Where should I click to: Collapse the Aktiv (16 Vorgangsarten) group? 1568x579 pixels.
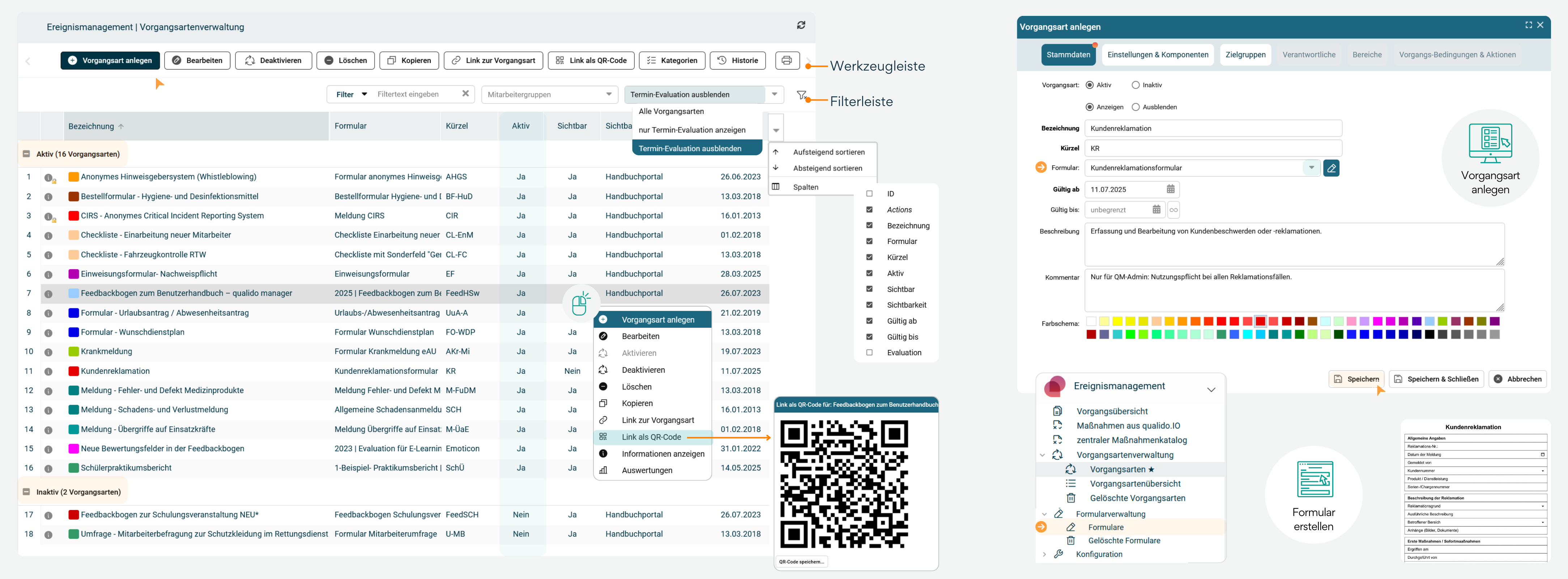click(26, 154)
